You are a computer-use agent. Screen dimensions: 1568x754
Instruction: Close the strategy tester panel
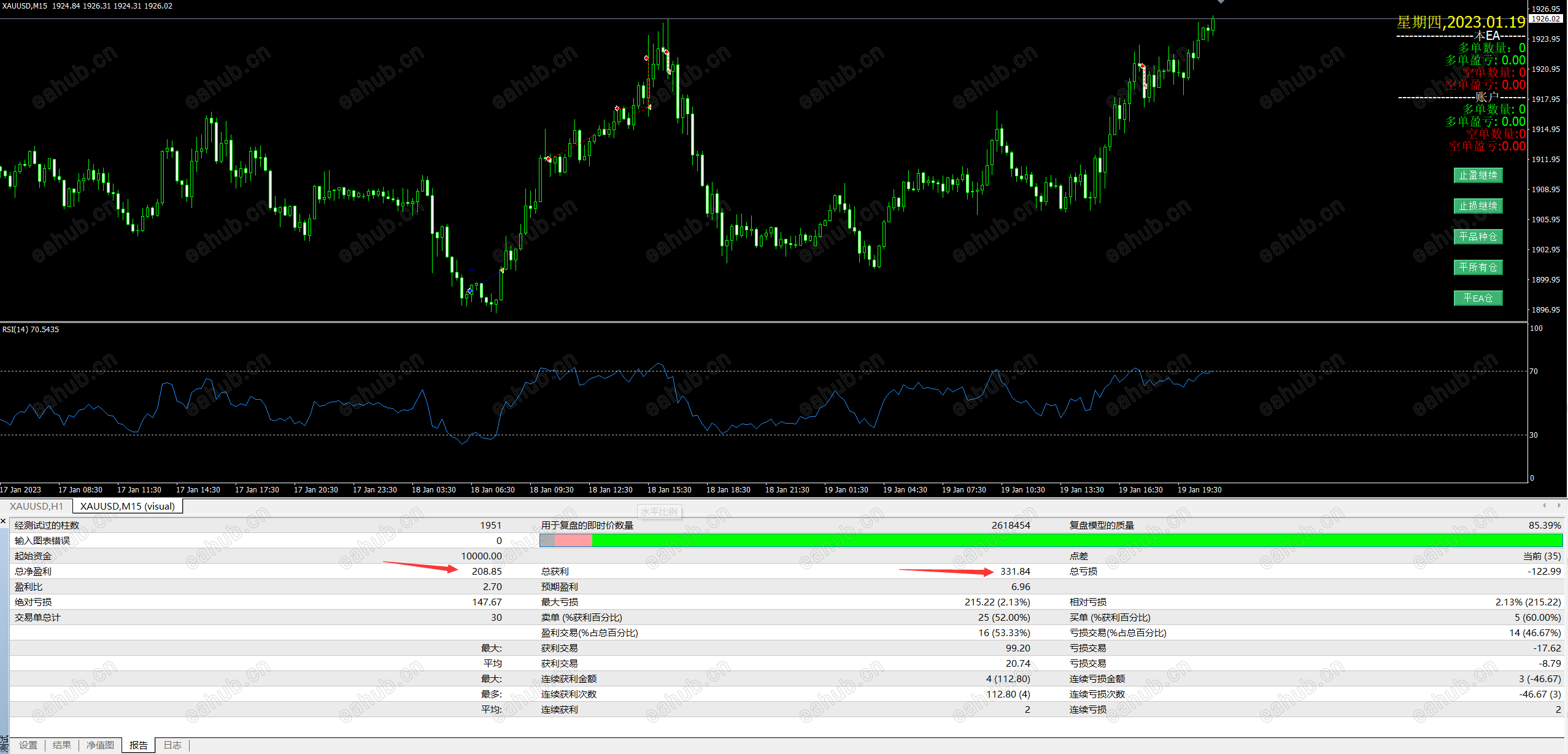(4, 522)
